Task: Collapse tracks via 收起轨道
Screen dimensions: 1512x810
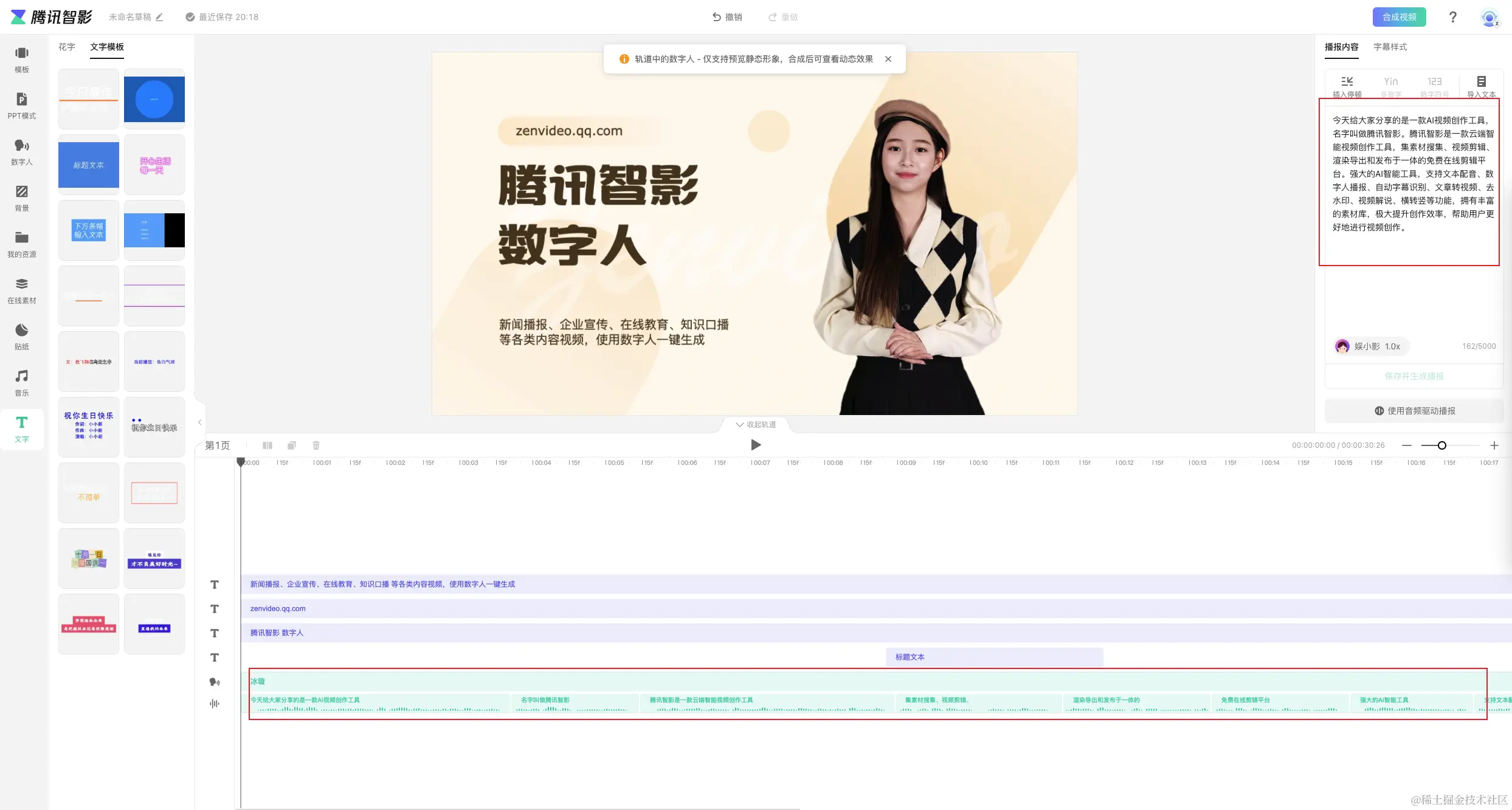Action: coord(756,425)
